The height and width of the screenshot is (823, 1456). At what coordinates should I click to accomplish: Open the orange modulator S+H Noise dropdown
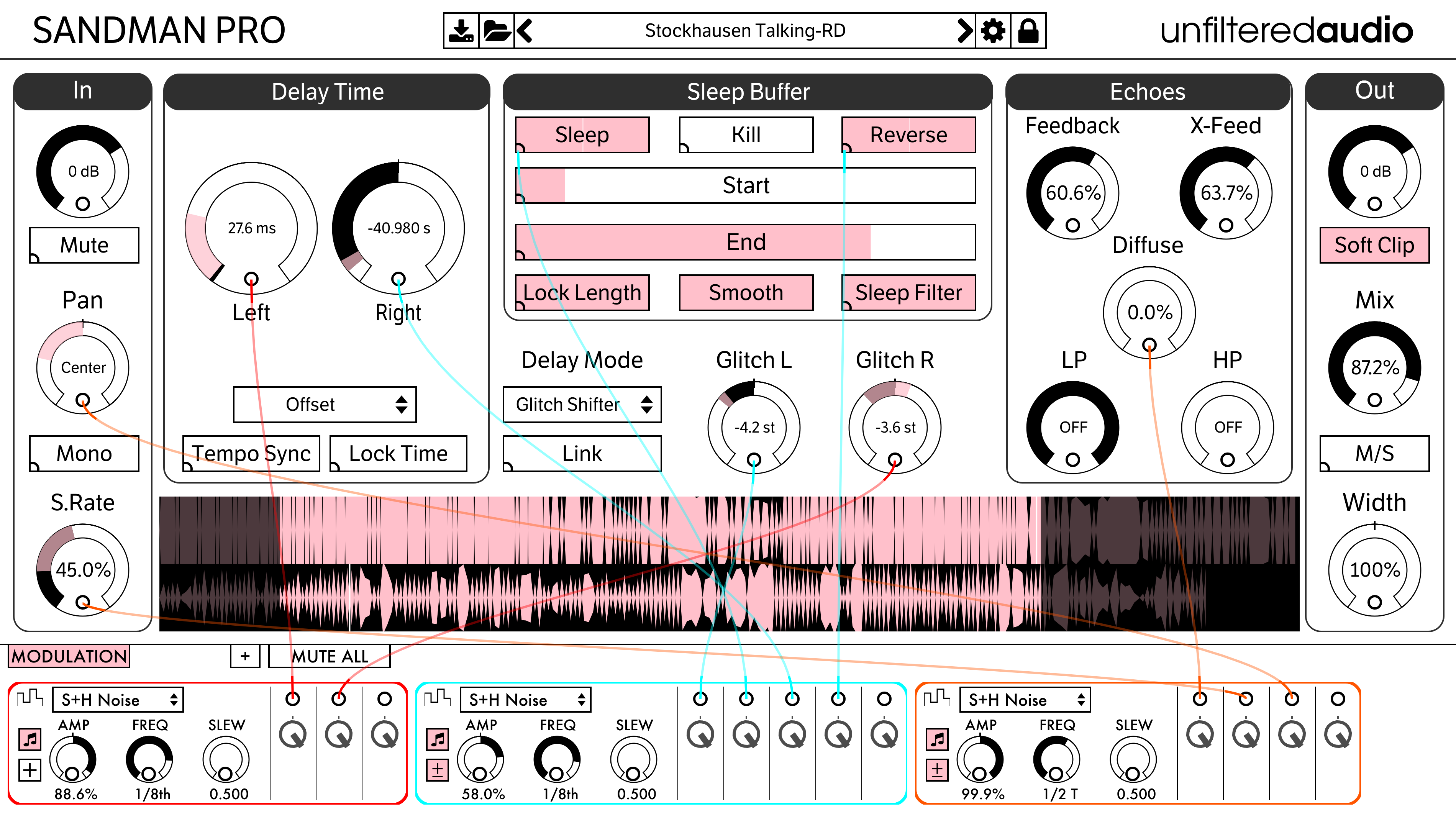[1025, 700]
